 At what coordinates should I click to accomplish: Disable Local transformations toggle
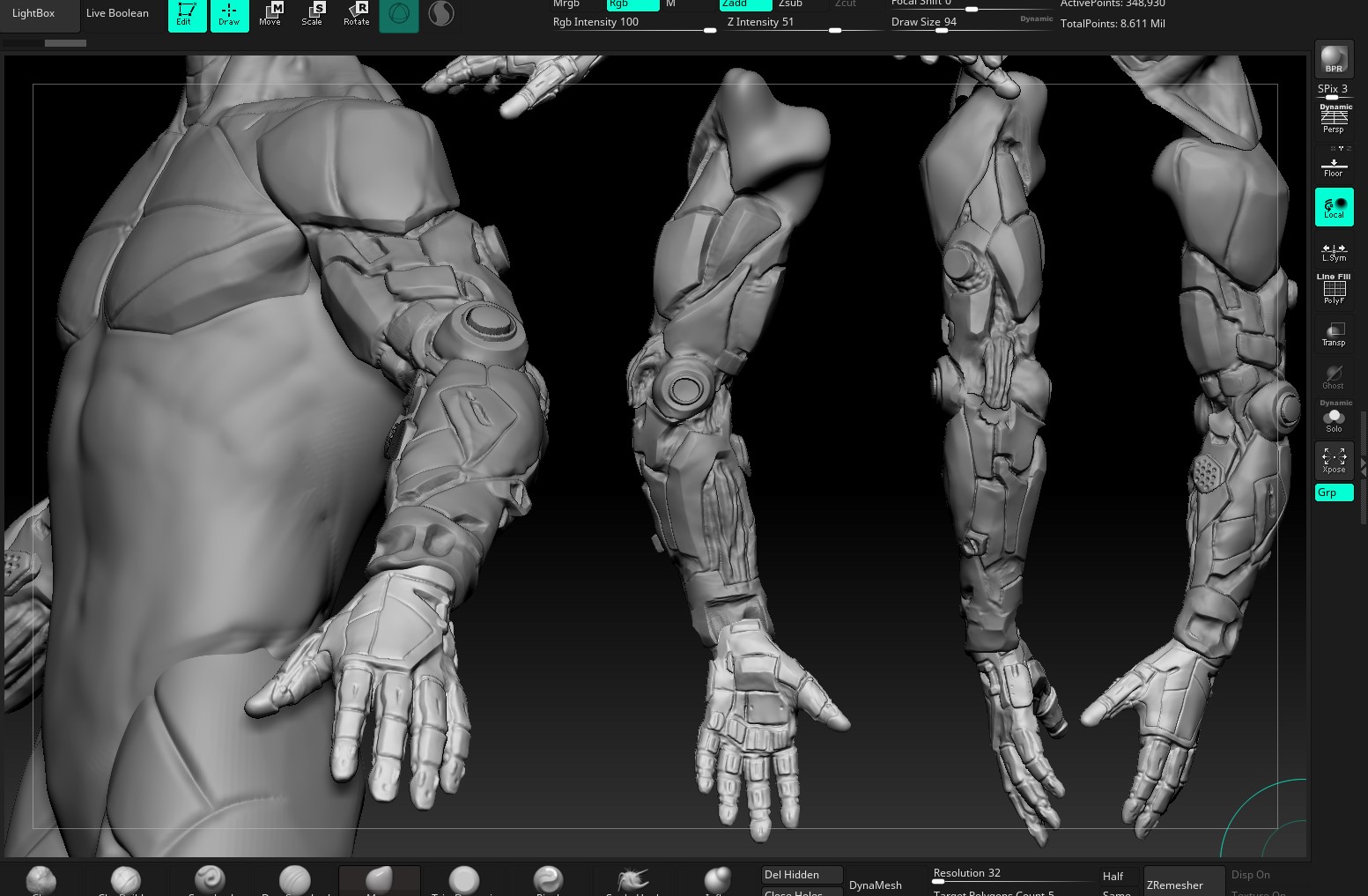pyautogui.click(x=1334, y=208)
